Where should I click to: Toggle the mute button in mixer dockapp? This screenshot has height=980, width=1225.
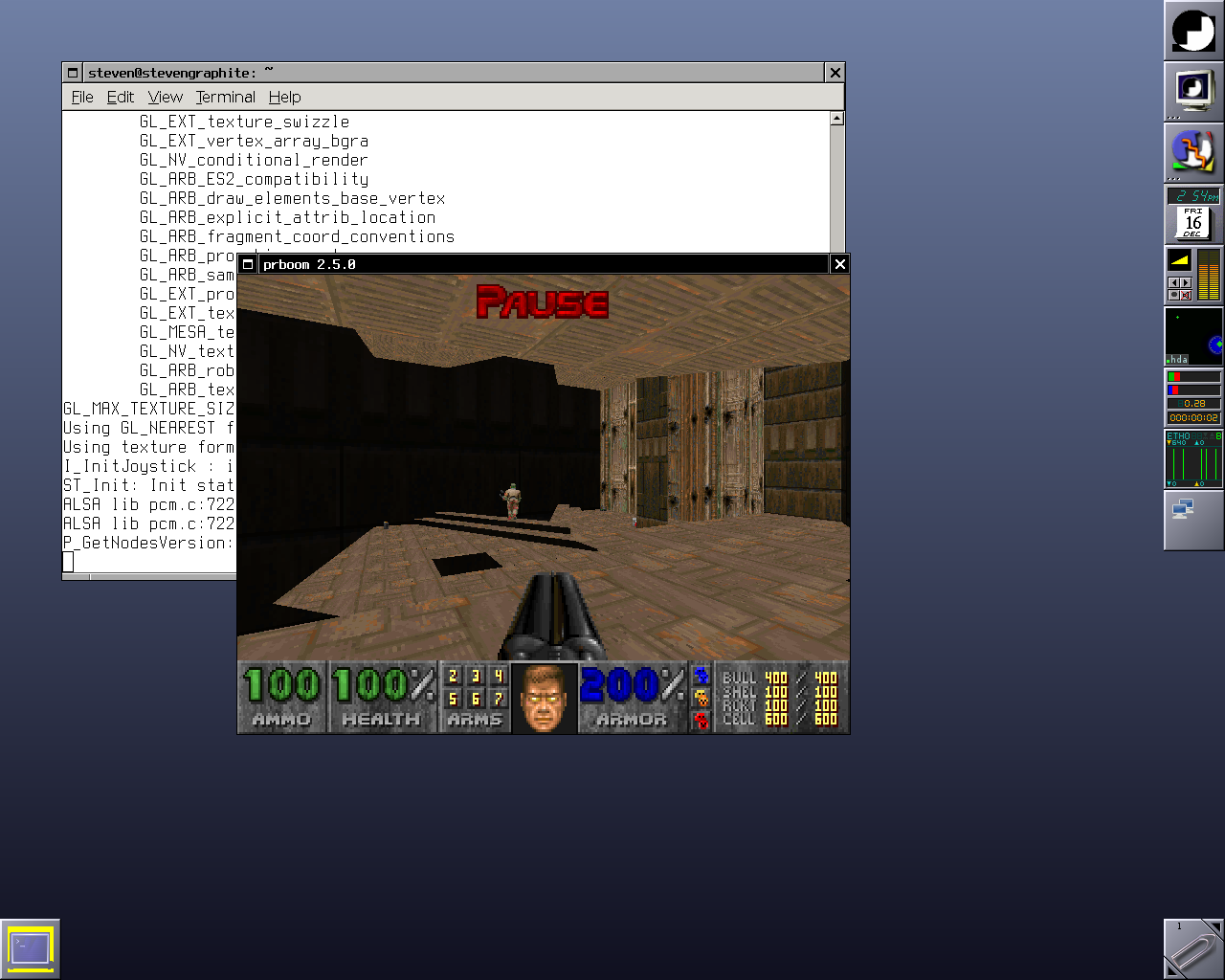pos(1186,295)
